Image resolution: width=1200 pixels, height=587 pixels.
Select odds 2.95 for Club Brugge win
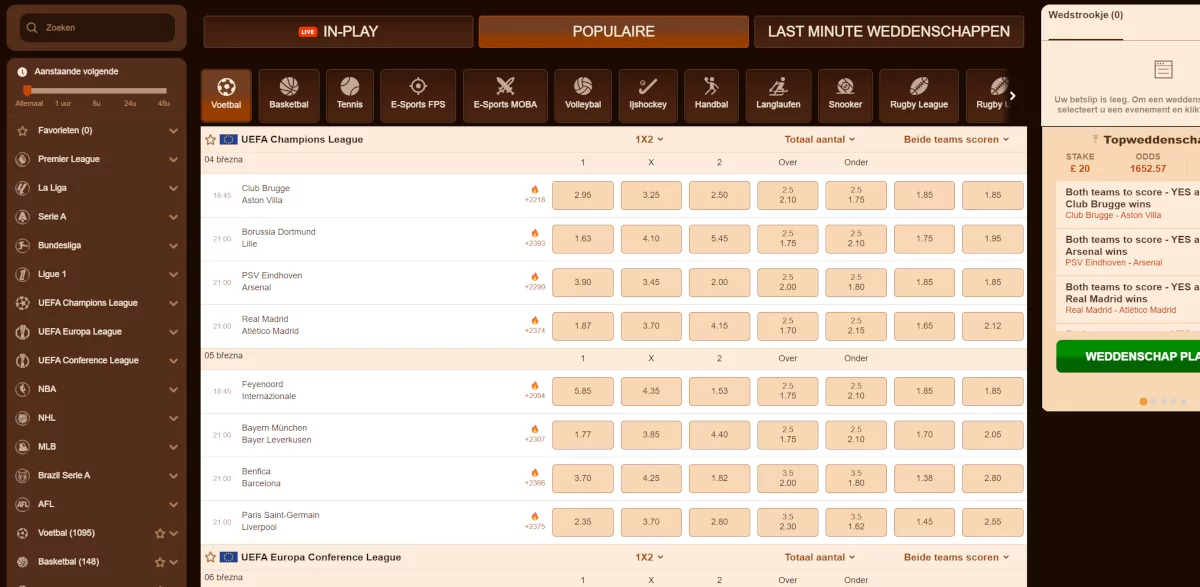tap(583, 195)
